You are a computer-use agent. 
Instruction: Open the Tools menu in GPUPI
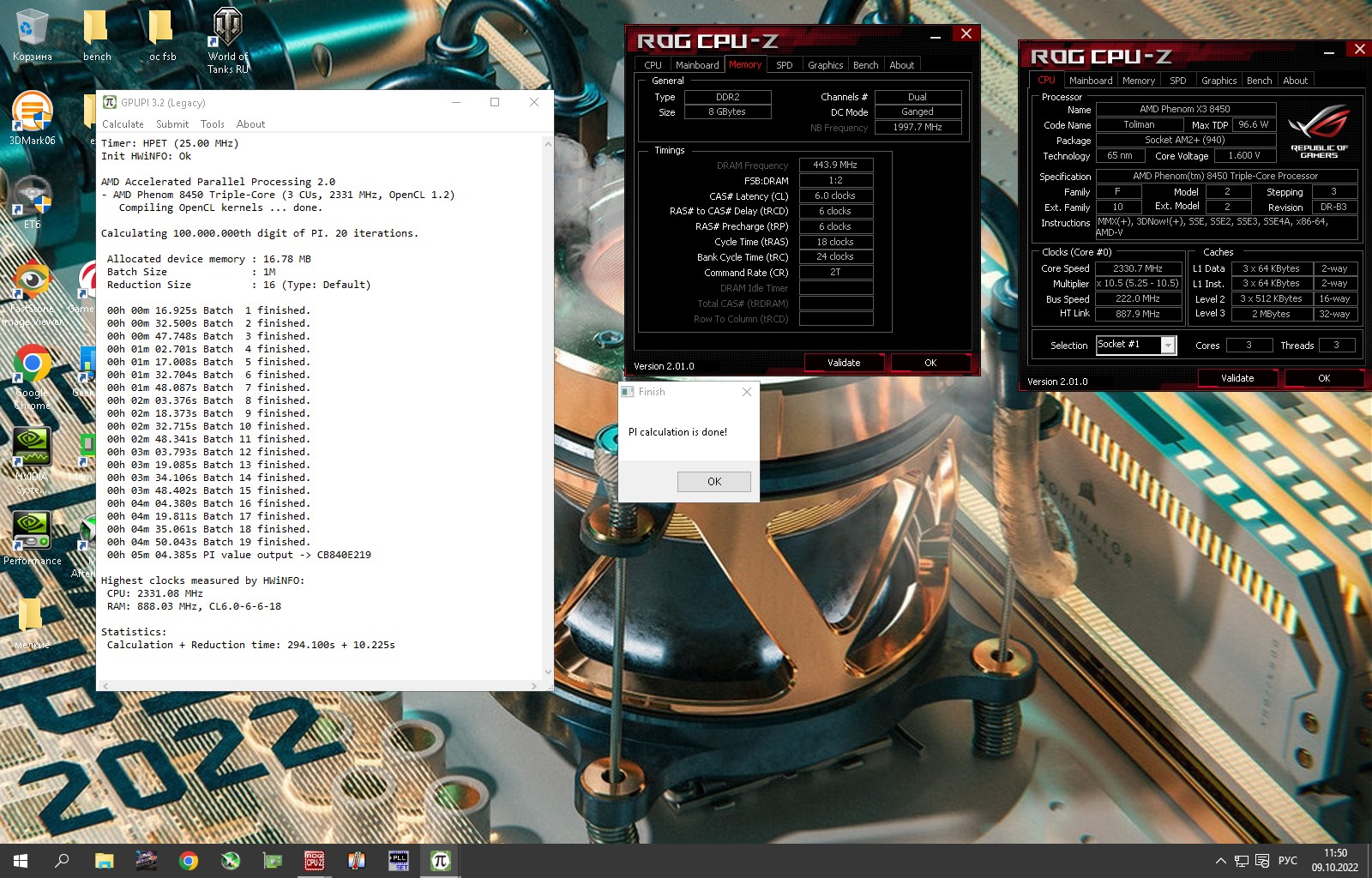[x=212, y=124]
